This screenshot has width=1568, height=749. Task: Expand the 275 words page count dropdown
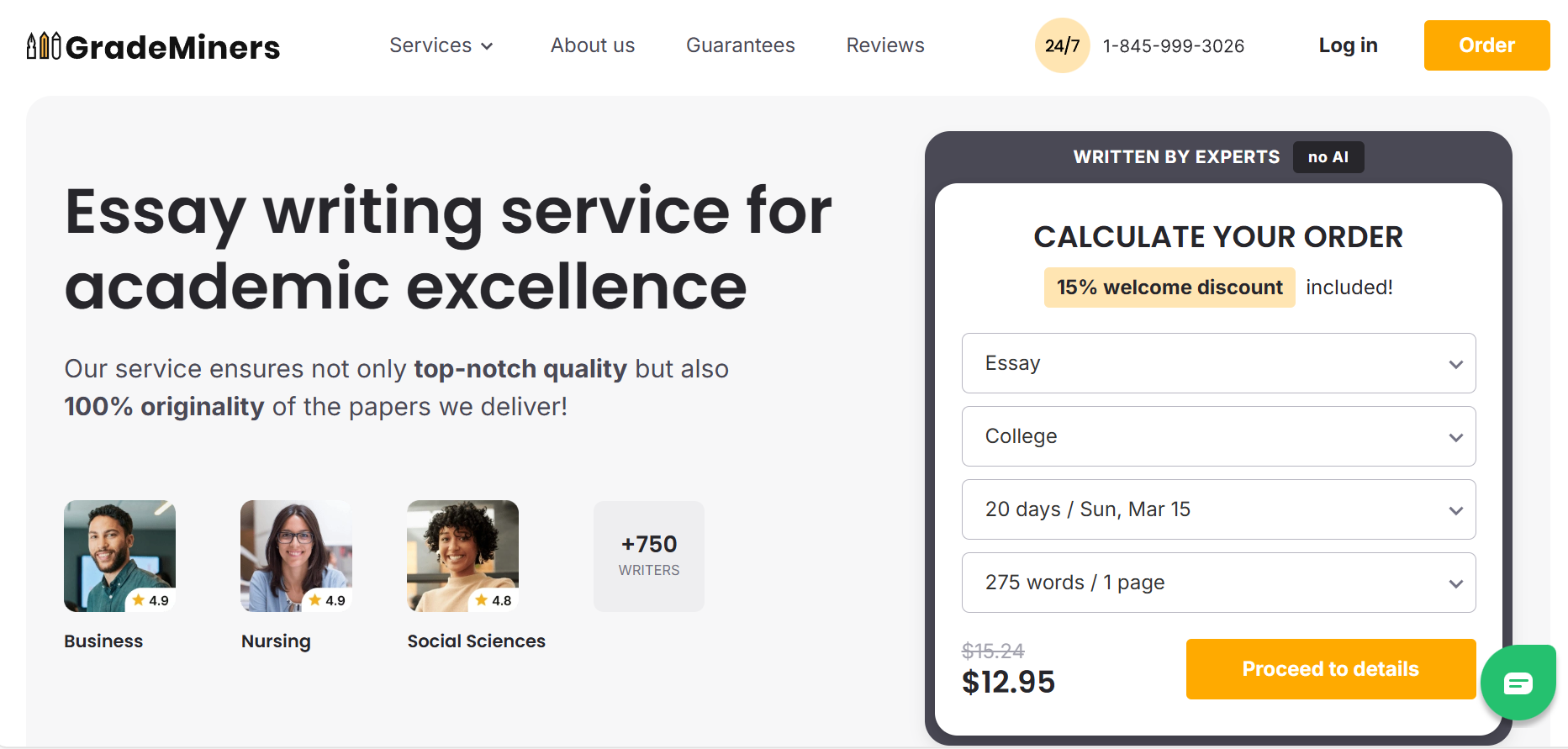point(1217,583)
